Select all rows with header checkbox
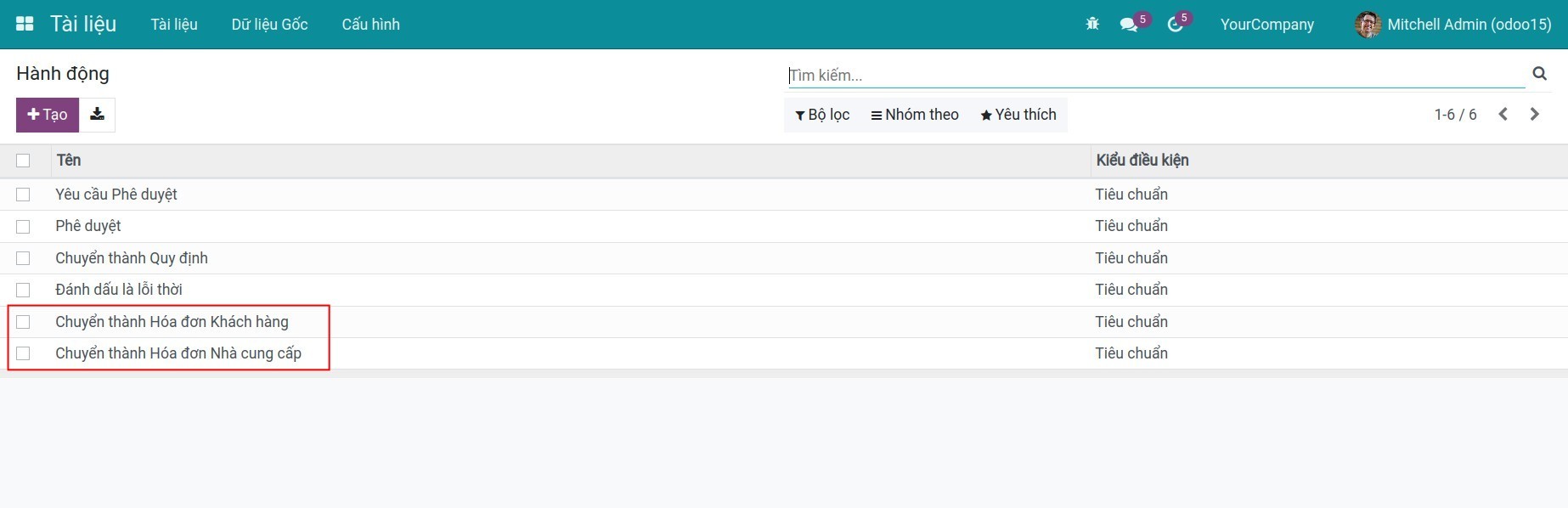1568x508 pixels. [x=23, y=161]
